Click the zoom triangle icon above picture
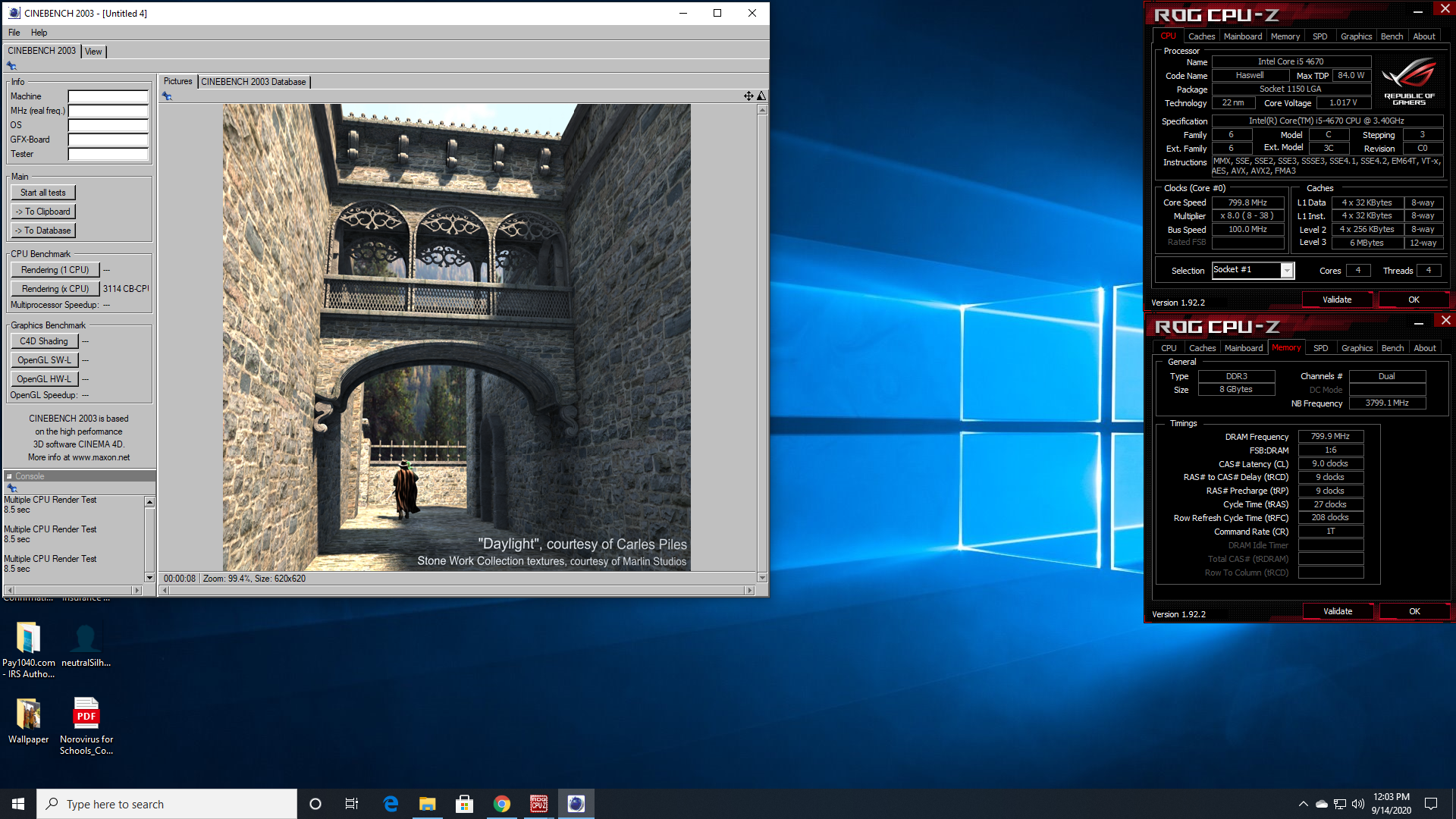The image size is (1456, 819). coord(761,96)
